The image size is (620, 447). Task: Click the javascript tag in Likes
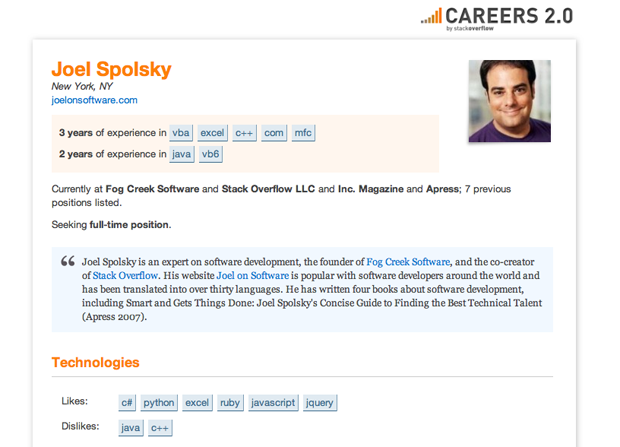[x=273, y=403]
